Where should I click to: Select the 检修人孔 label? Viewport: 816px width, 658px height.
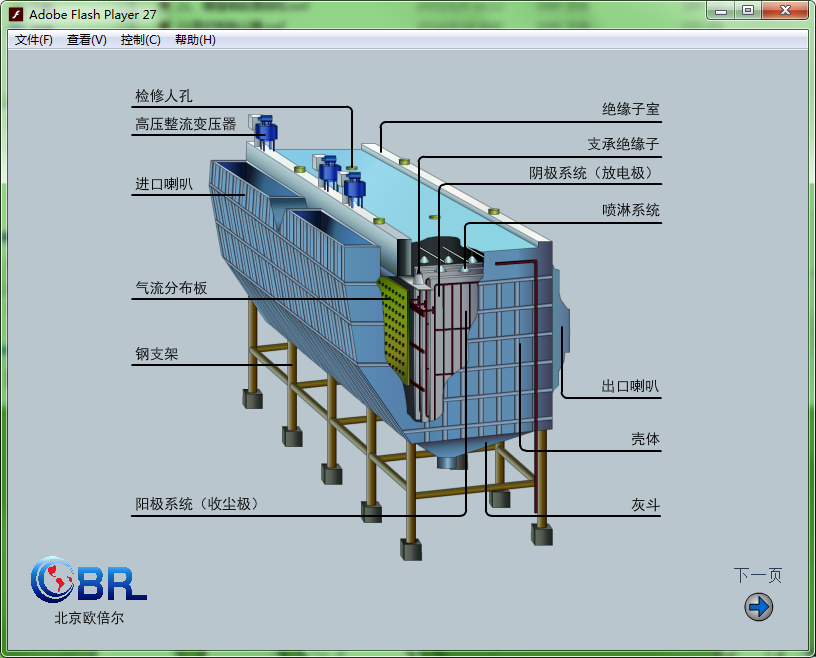164,96
